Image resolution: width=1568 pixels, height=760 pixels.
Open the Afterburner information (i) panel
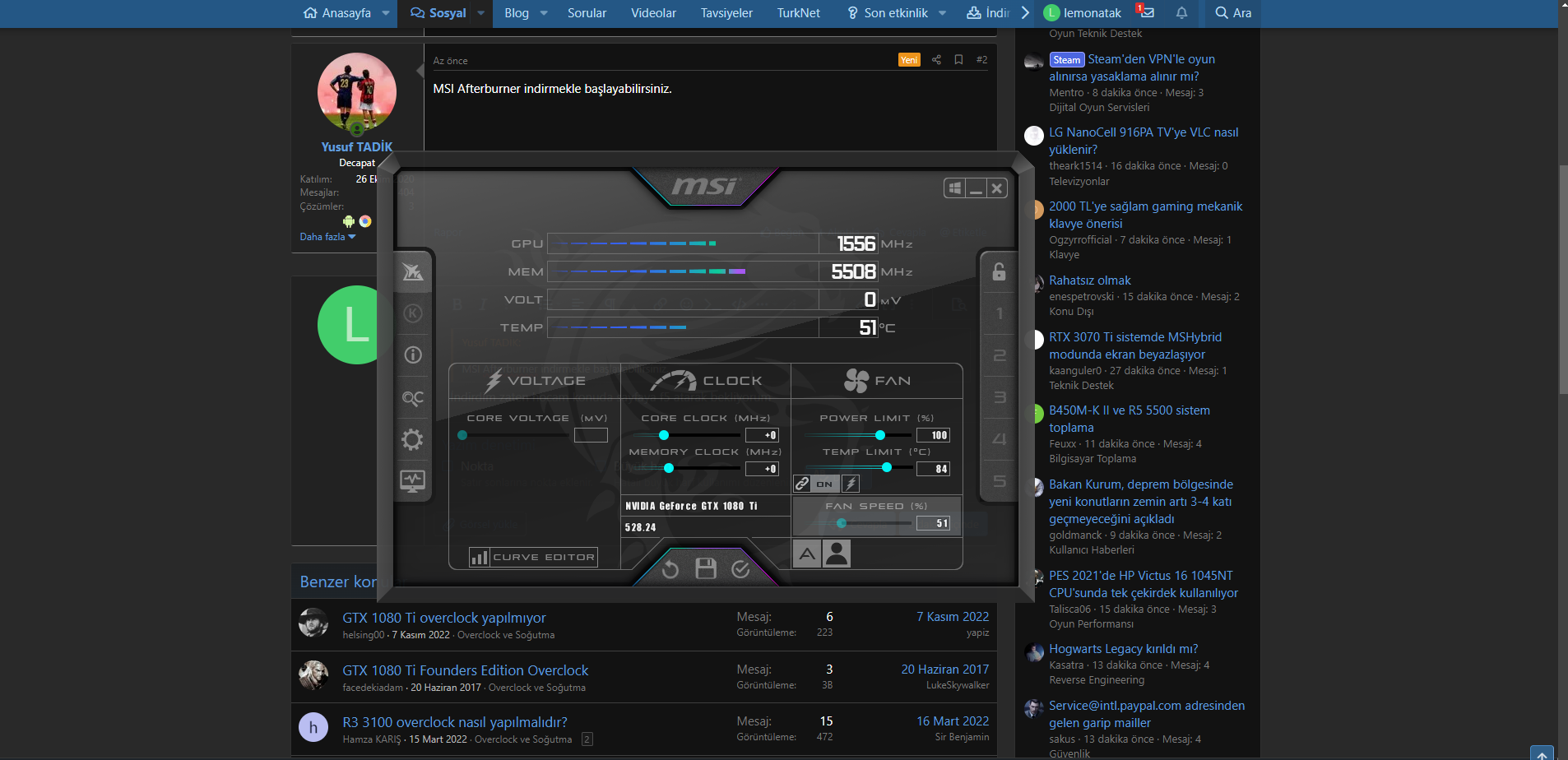point(413,355)
